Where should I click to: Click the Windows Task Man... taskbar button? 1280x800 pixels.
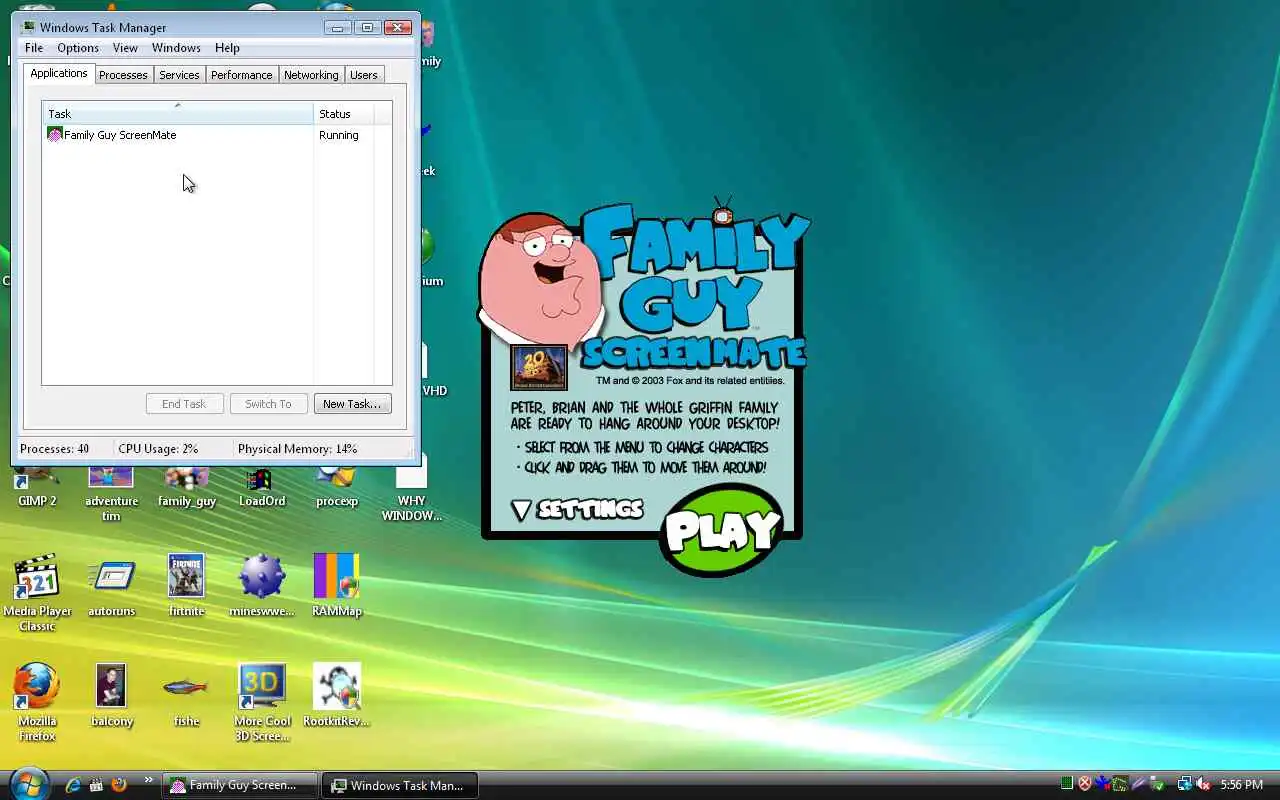[400, 785]
